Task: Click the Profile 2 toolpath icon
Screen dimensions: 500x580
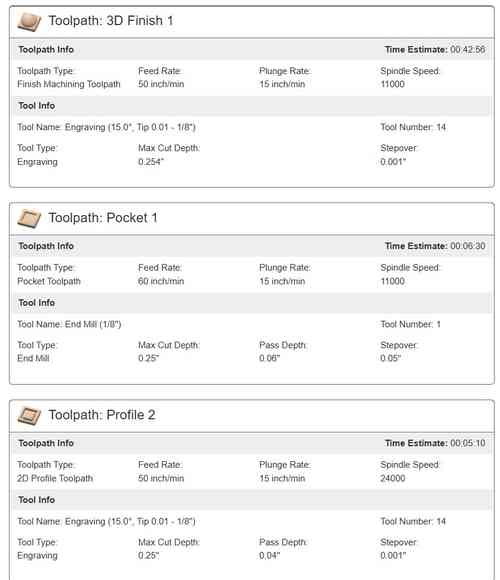Action: 29,415
